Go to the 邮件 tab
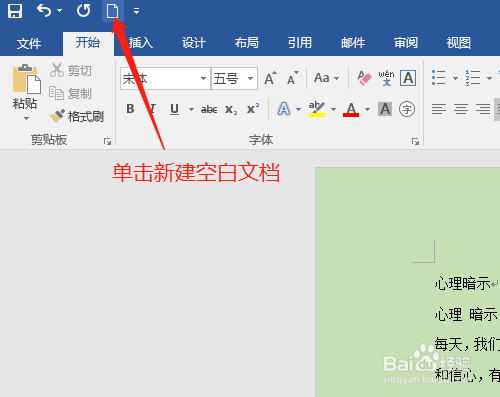This screenshot has width=500, height=397. (353, 43)
